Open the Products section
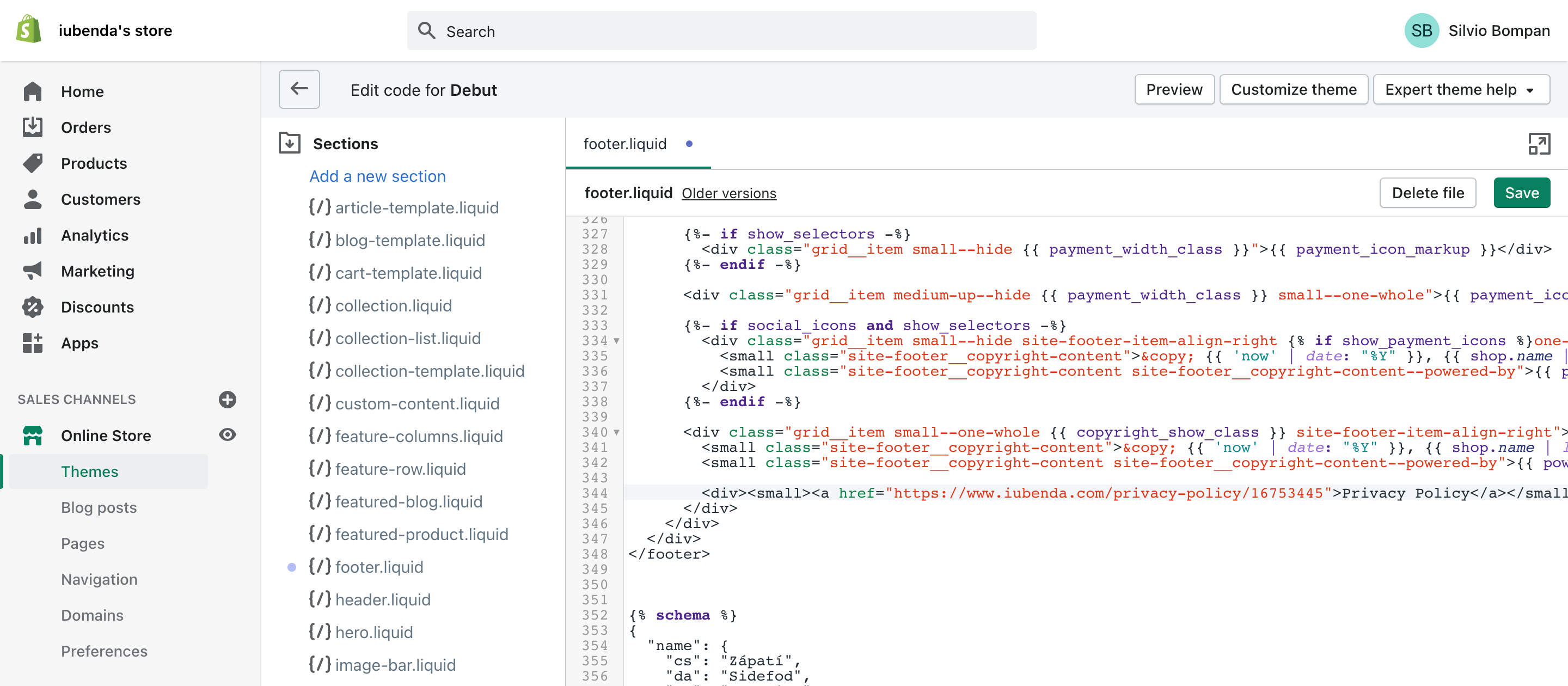This screenshot has width=1568, height=686. coord(94,163)
